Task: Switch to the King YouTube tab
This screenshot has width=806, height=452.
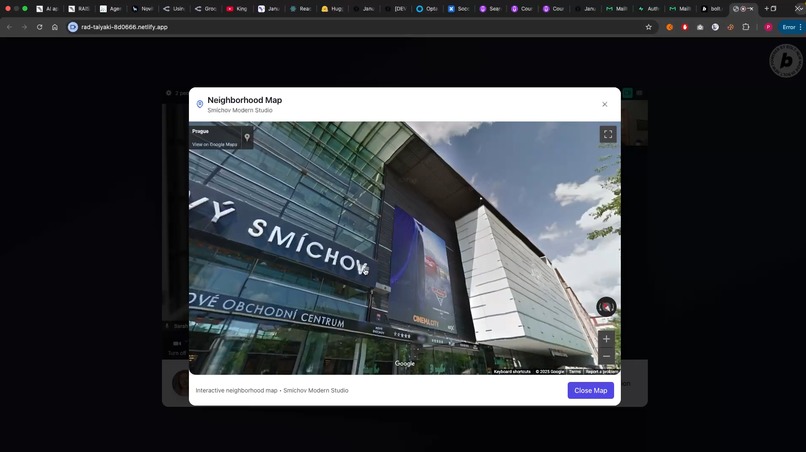Action: coord(237,9)
